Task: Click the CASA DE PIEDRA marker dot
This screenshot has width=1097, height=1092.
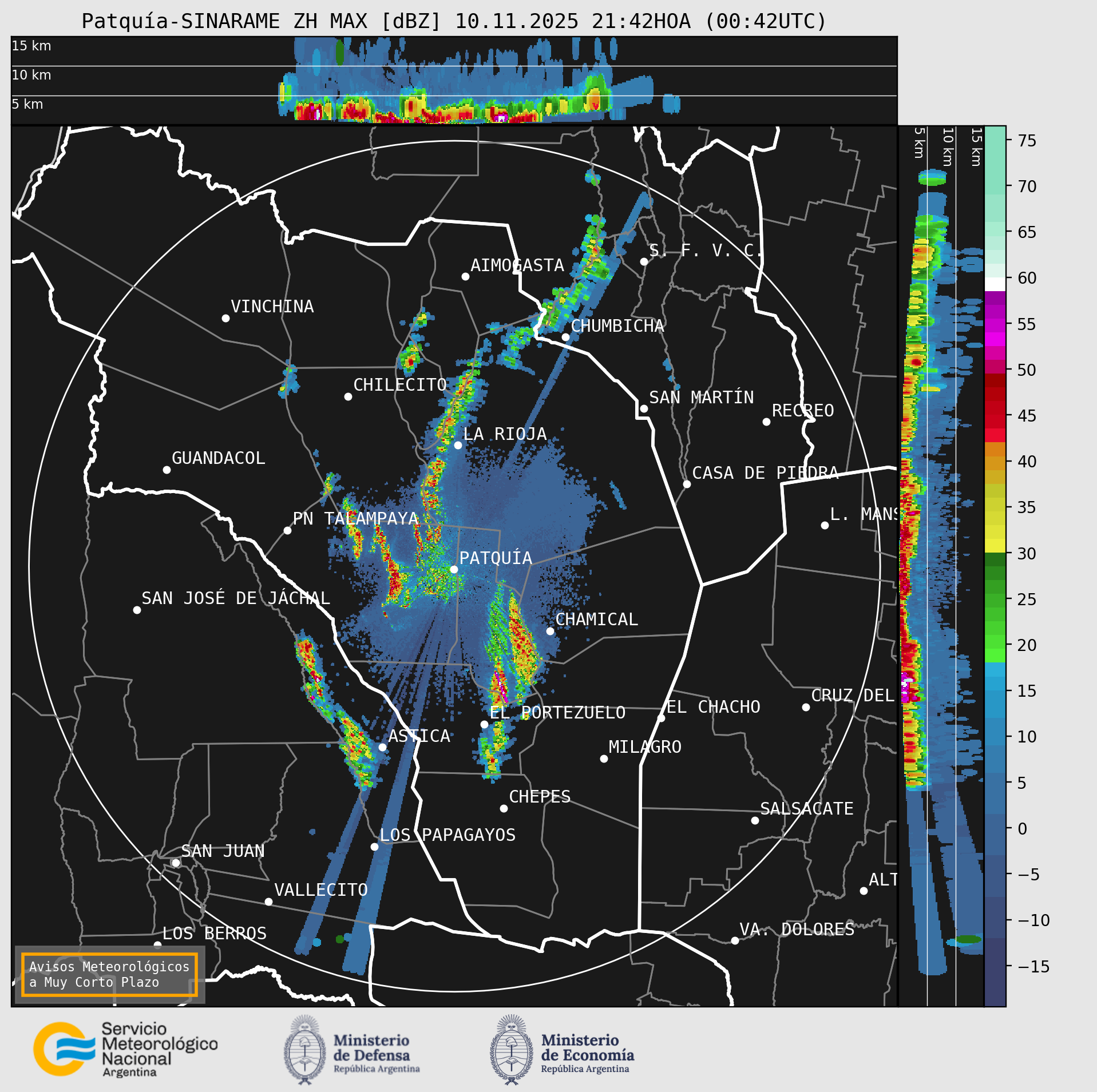Action: coord(687,484)
